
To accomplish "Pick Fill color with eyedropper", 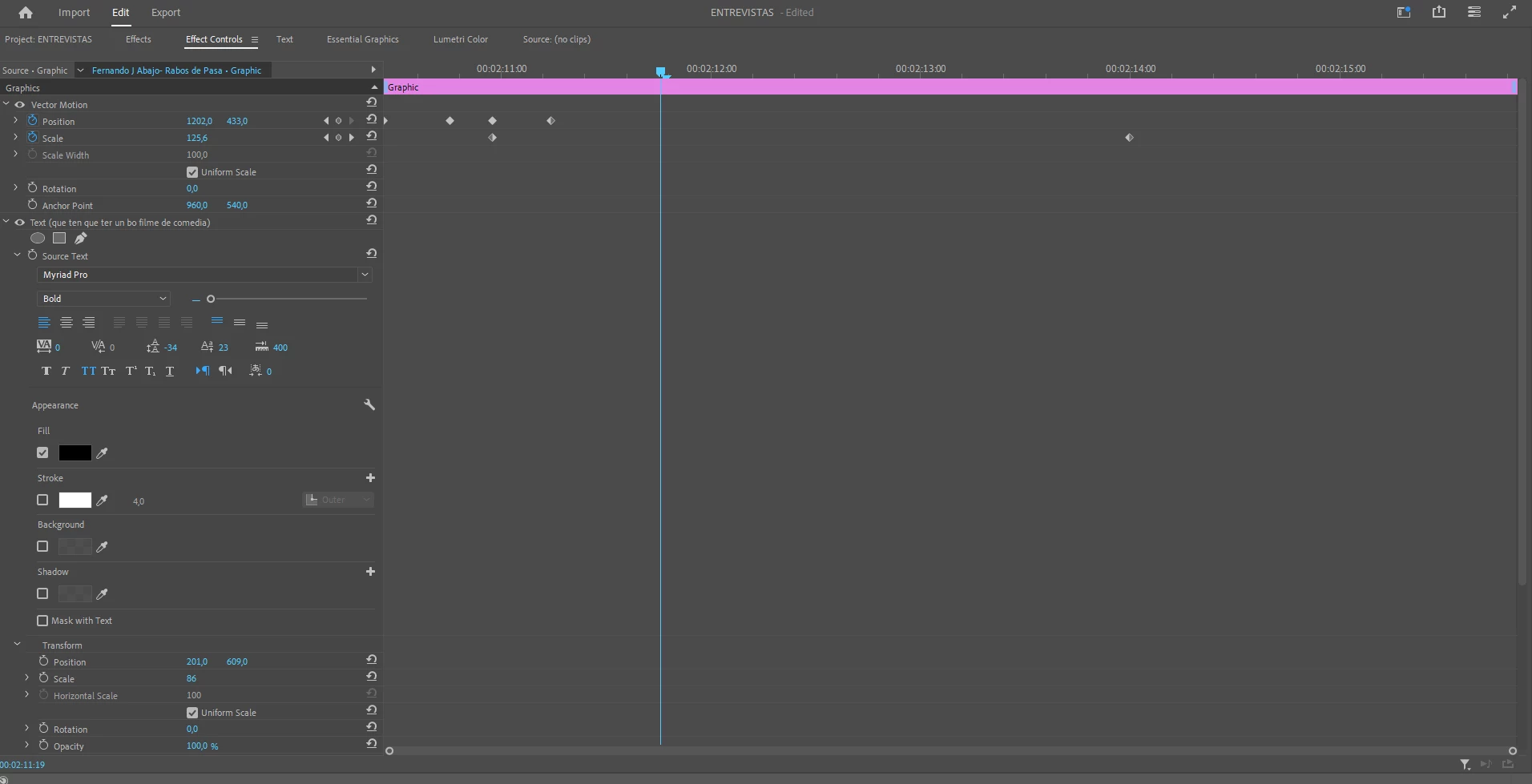I will pos(102,453).
